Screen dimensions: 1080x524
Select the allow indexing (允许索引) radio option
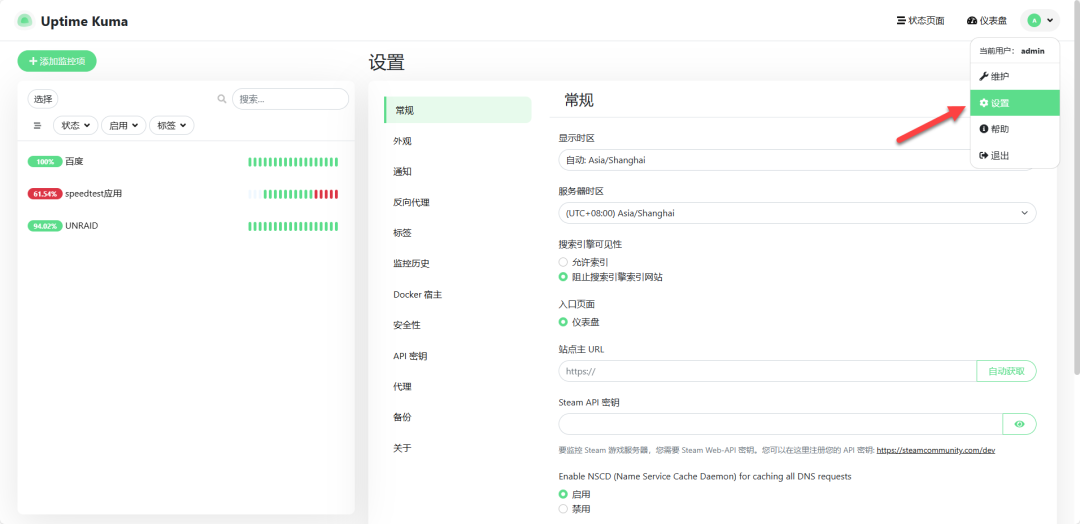(564, 262)
